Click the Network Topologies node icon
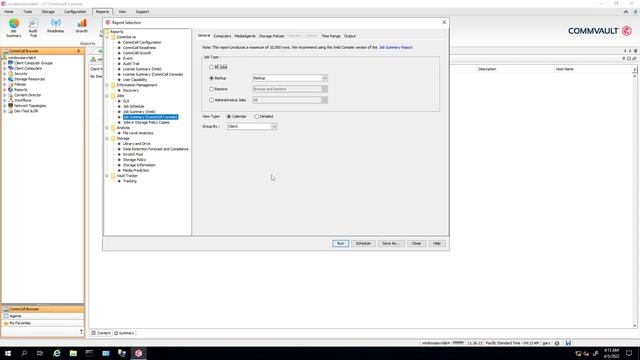640x360 pixels. click(11, 106)
